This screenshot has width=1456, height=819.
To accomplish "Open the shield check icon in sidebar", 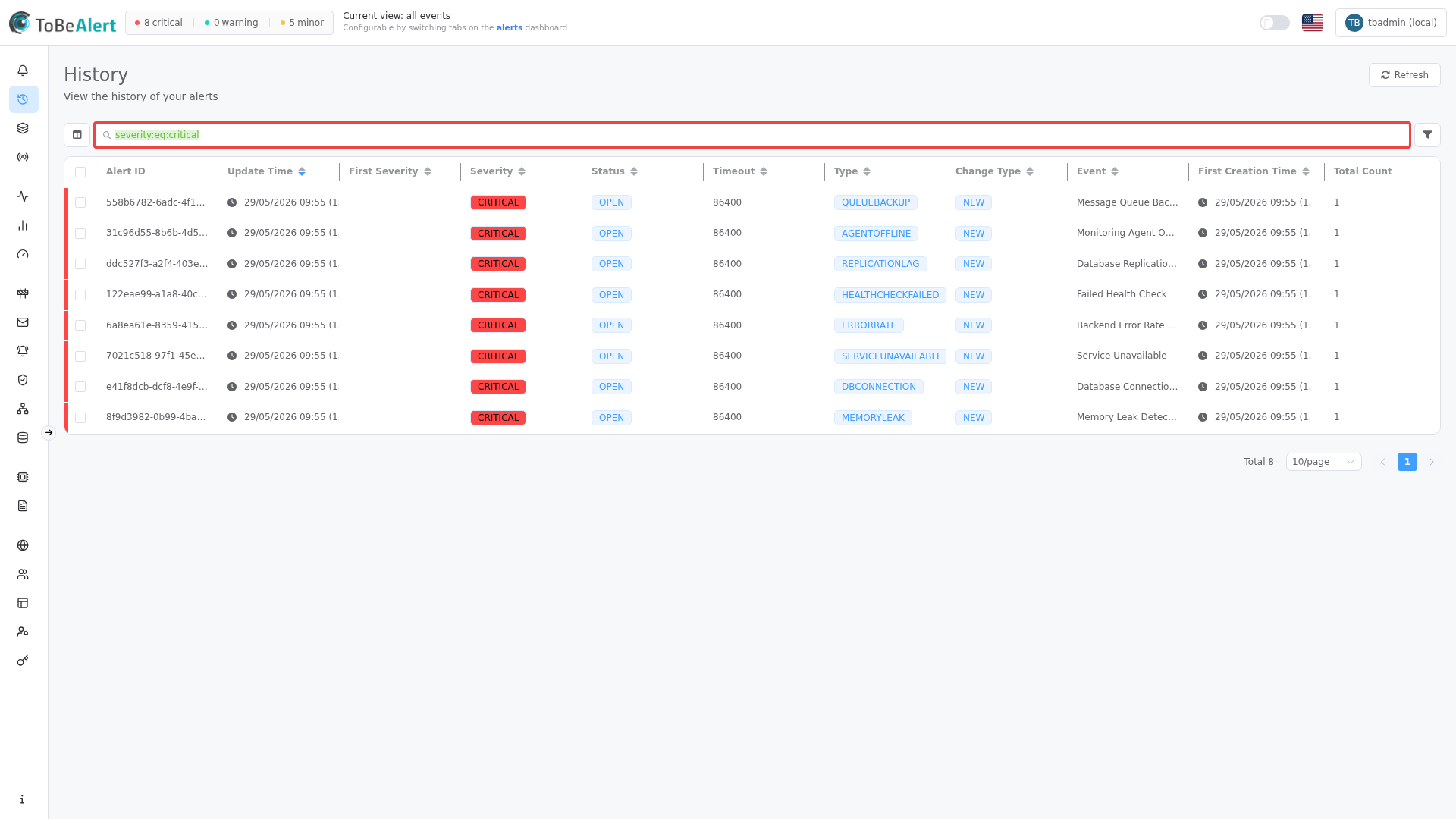I will pos(23,380).
